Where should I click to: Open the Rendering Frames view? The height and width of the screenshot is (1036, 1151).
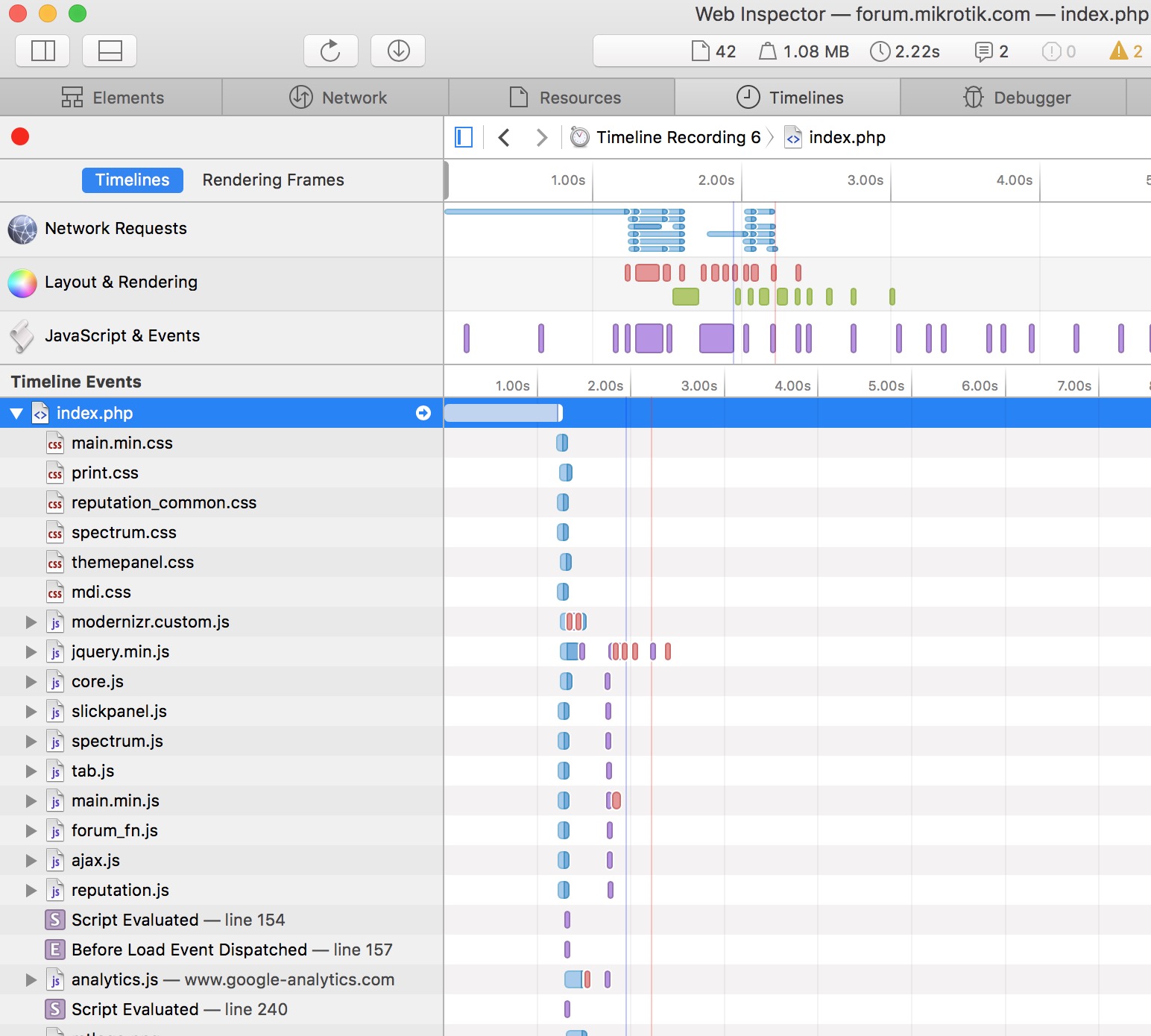click(272, 180)
